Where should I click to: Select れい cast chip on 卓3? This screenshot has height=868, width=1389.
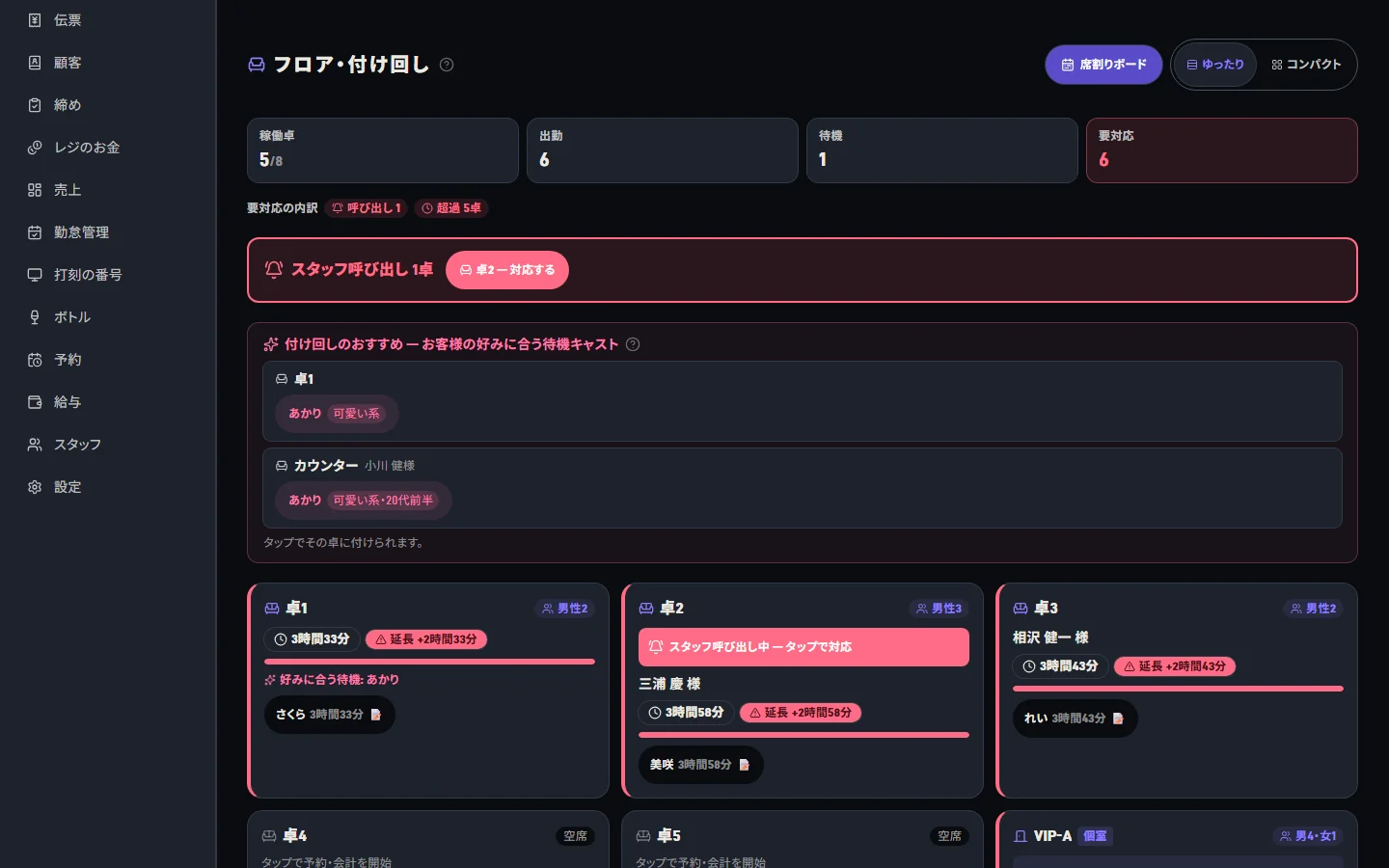click(x=1076, y=719)
